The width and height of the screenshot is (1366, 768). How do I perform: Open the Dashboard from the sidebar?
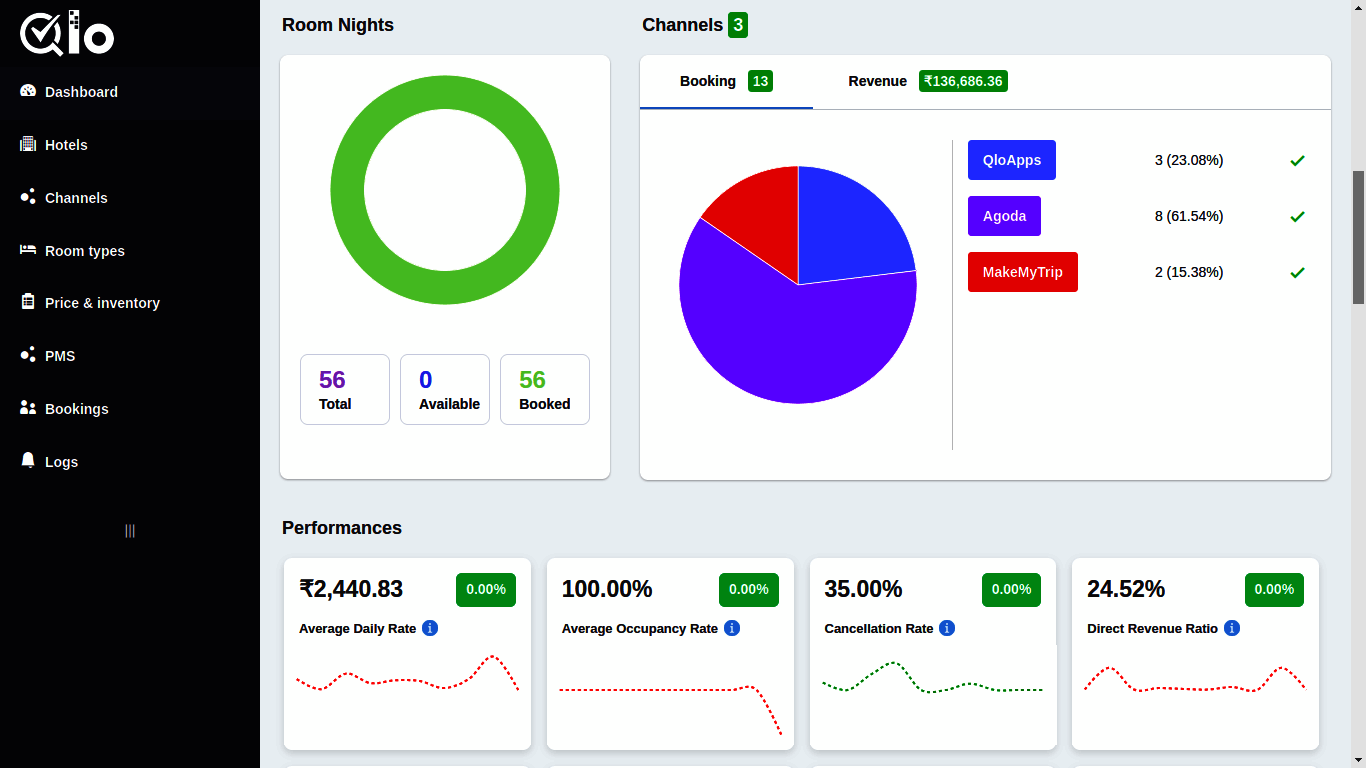(x=81, y=91)
